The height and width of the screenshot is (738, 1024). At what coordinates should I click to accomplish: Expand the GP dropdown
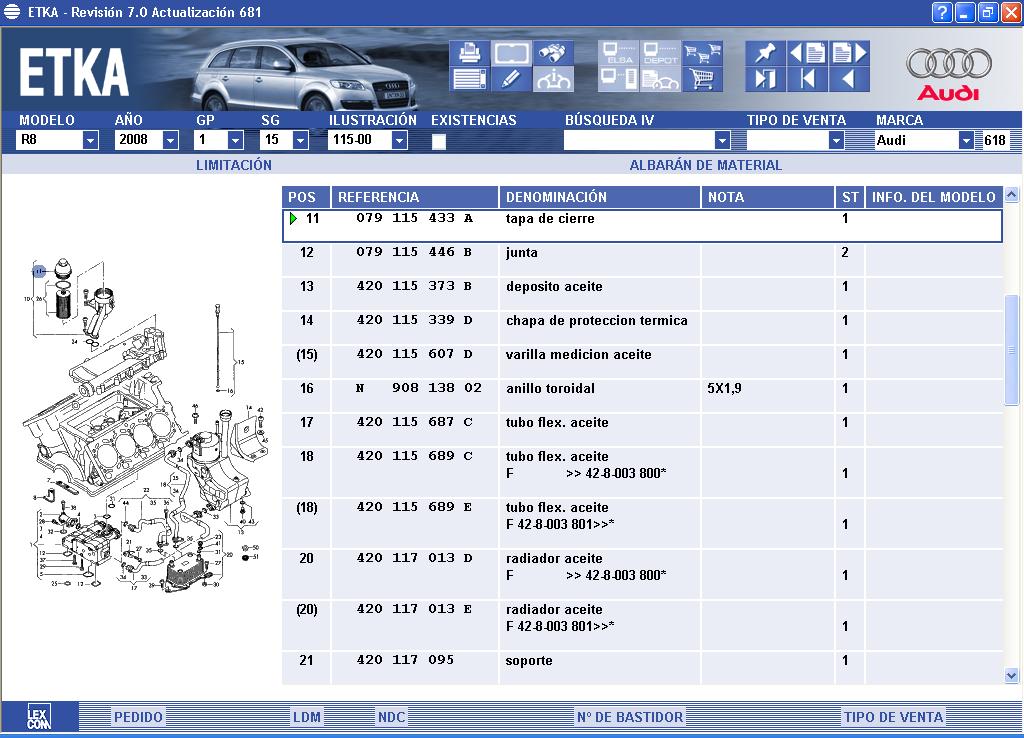click(x=235, y=140)
